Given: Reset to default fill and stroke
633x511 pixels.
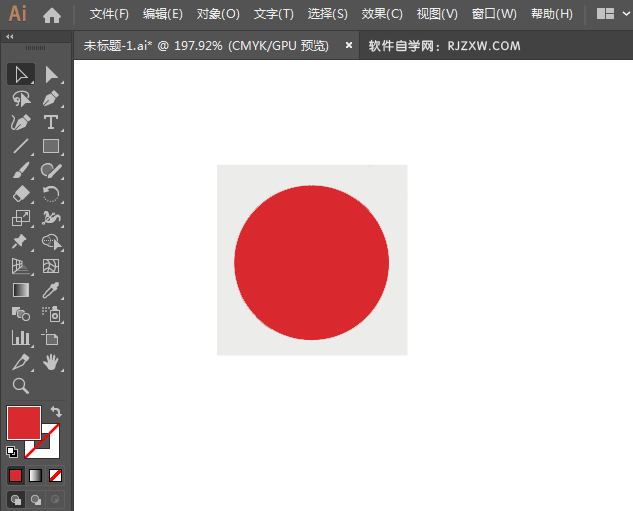Looking at the screenshot, I should pyautogui.click(x=12, y=451).
